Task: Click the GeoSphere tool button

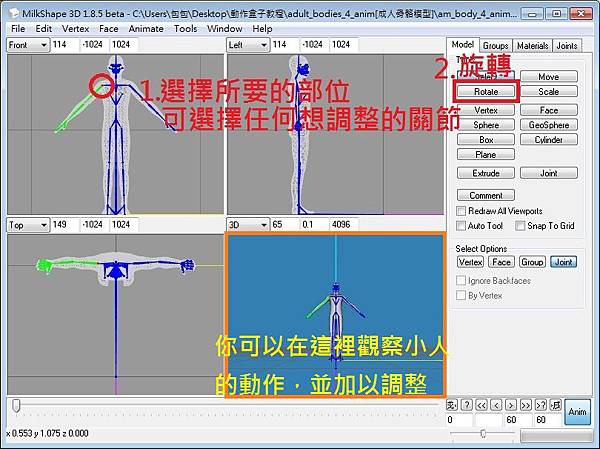Action: click(549, 125)
